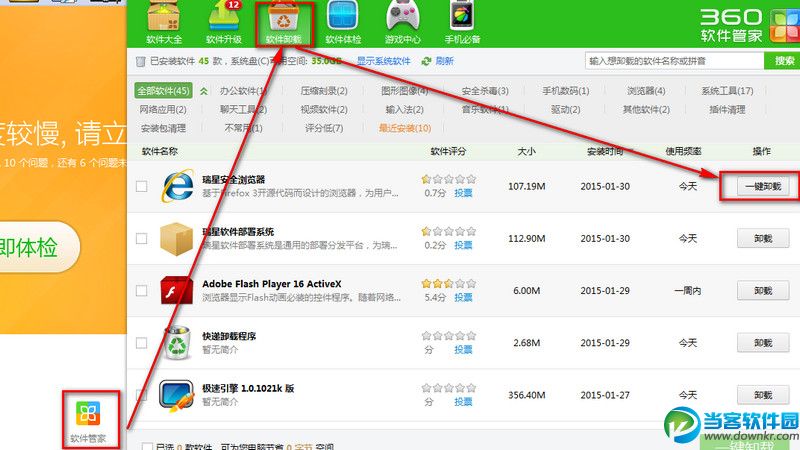Image resolution: width=800 pixels, height=450 pixels.
Task: Click 一键卸载 for 瑞星安全浏览器
Action: click(x=763, y=186)
